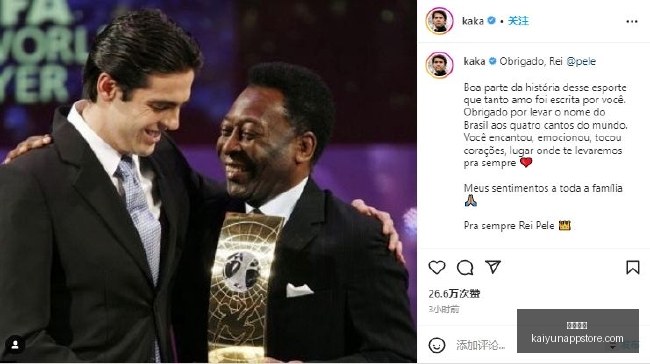
Task: Follow kaka using the 关注 button
Action: [518, 21]
